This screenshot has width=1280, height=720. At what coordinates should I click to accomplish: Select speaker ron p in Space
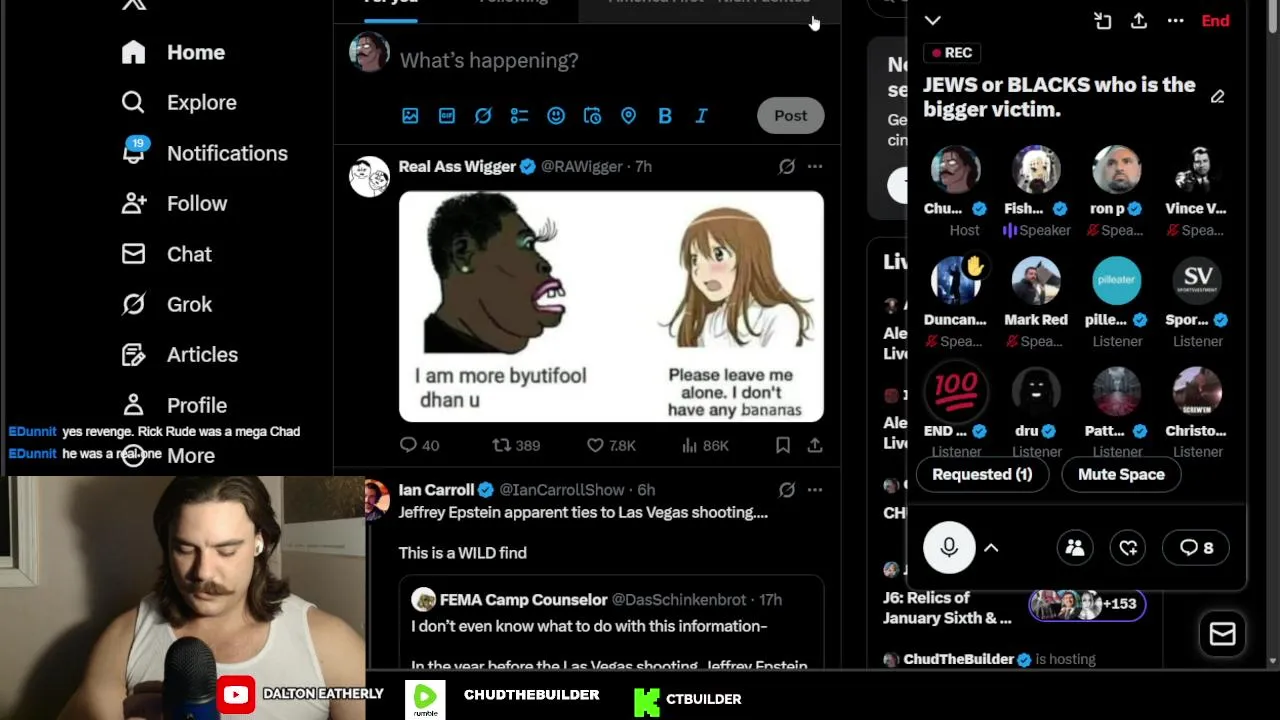(1117, 170)
